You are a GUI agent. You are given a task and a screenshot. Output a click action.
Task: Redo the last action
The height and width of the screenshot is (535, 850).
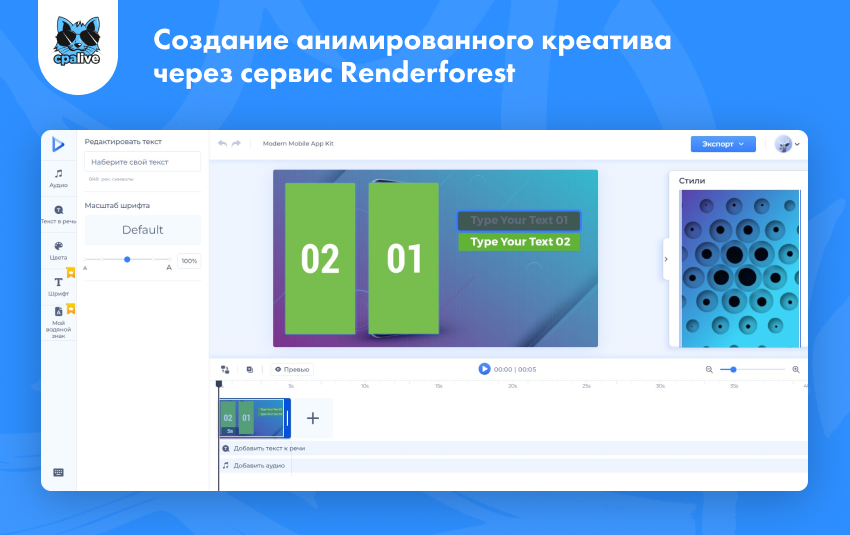pos(236,144)
